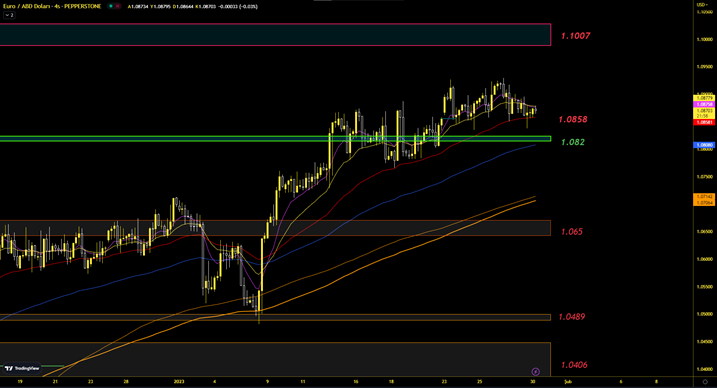Toggle the pink indicator dot near symbol
The width and height of the screenshot is (717, 388).
(118, 6)
